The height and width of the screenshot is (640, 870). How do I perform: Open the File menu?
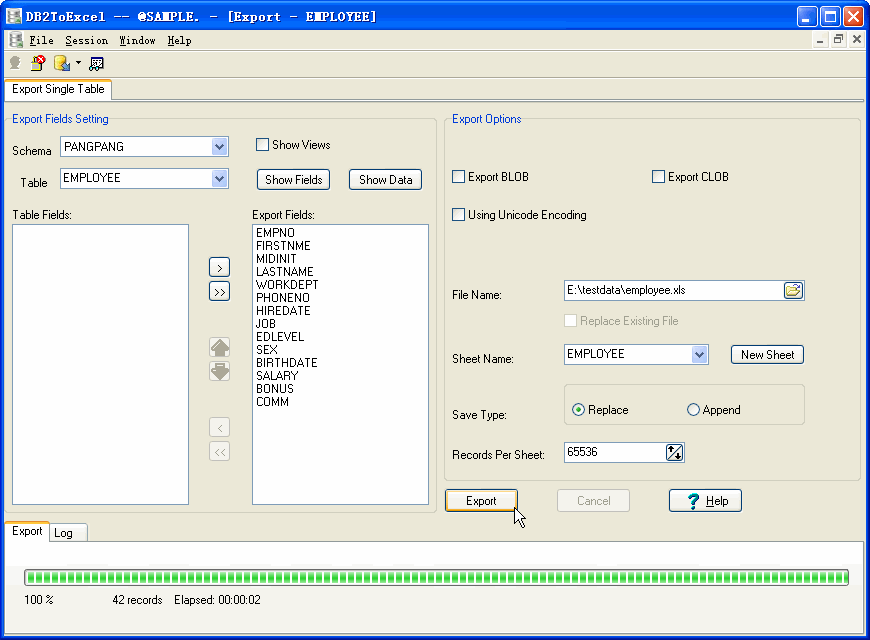click(x=42, y=41)
